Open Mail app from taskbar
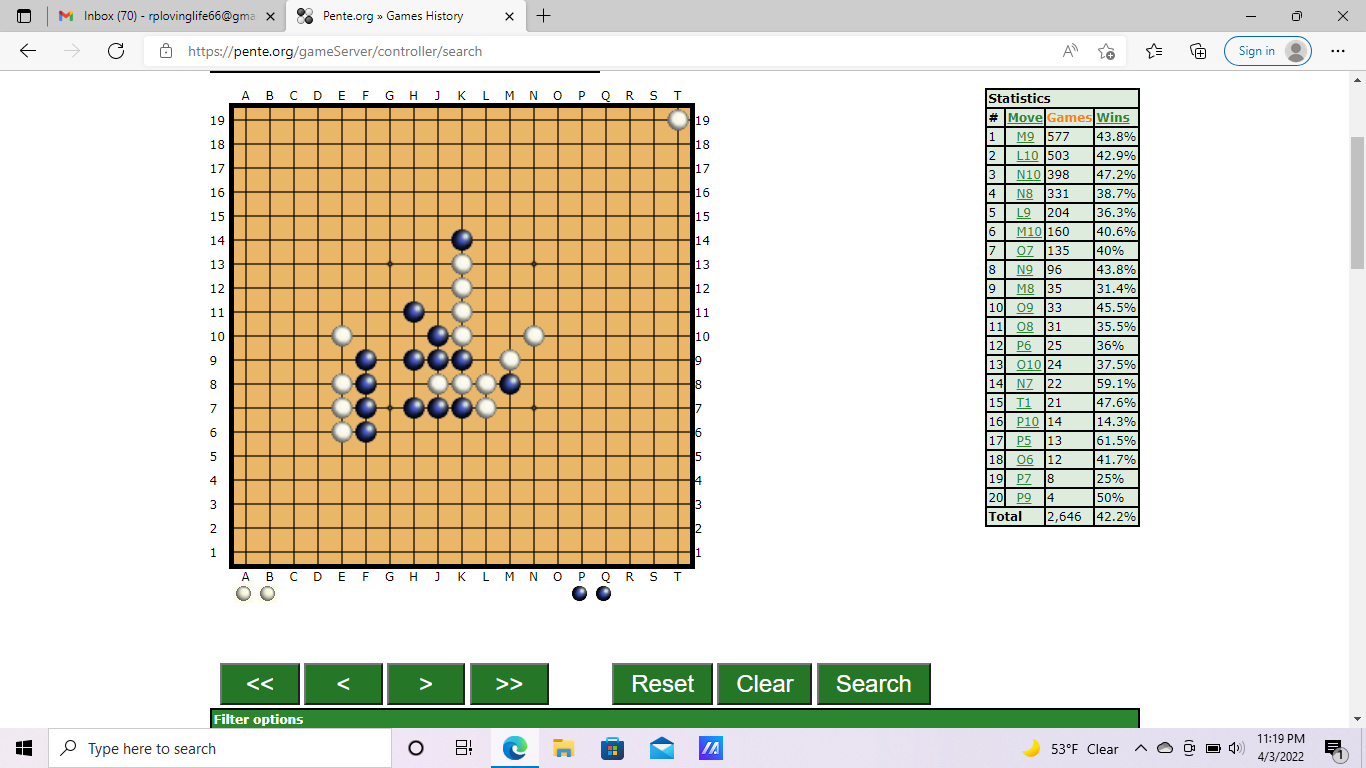 (x=661, y=748)
